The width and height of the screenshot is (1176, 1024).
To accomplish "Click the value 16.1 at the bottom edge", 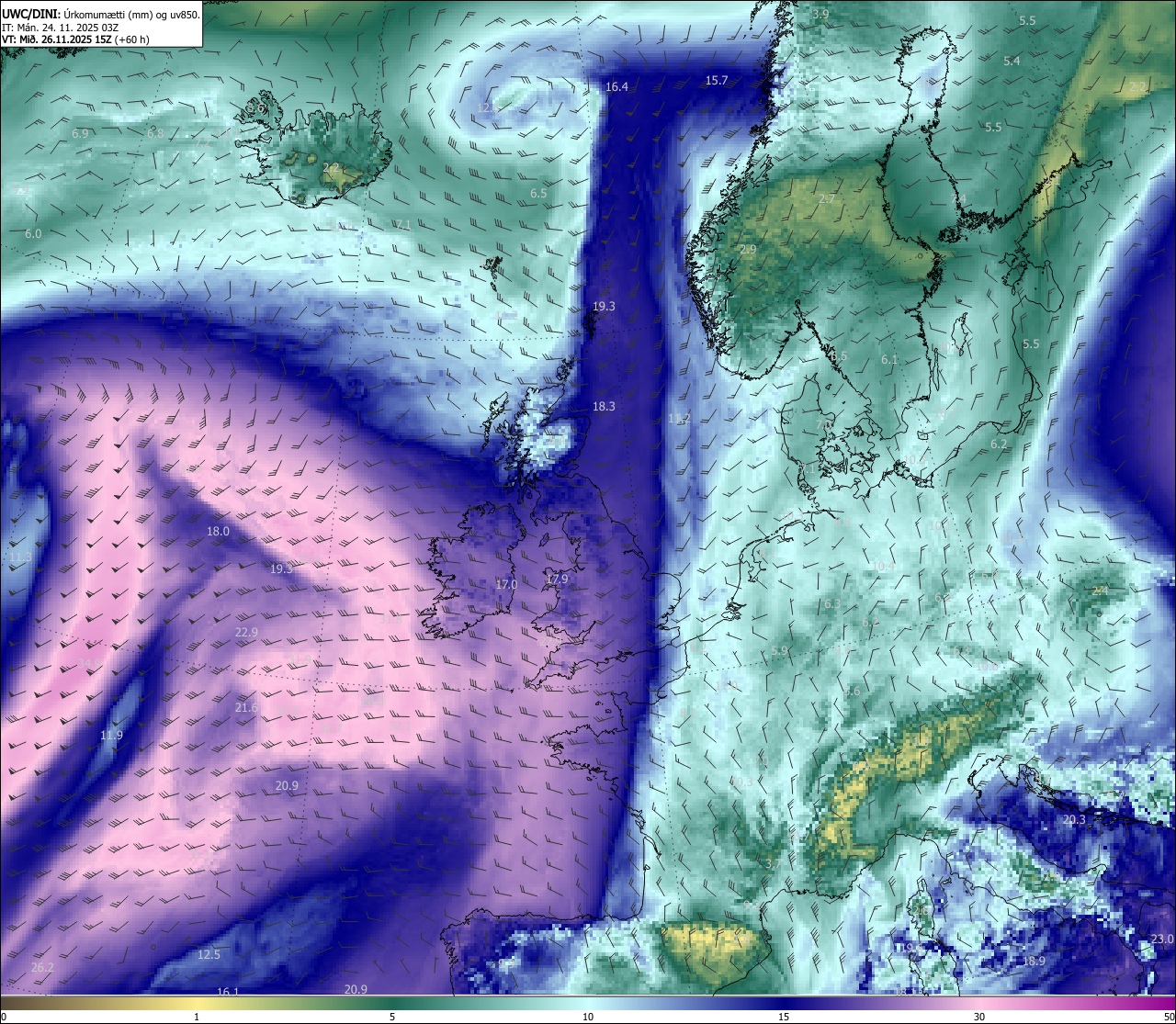I will click(x=228, y=992).
